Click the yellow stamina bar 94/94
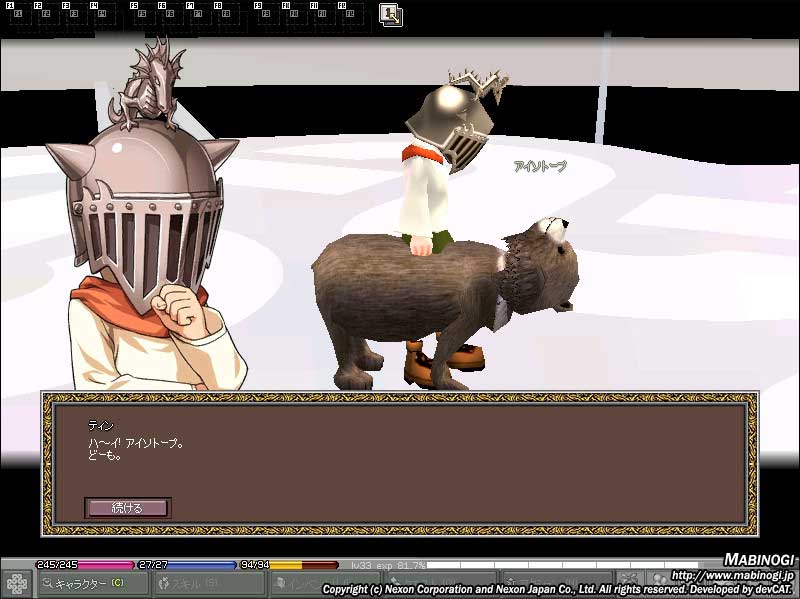The image size is (800, 599). [289, 565]
